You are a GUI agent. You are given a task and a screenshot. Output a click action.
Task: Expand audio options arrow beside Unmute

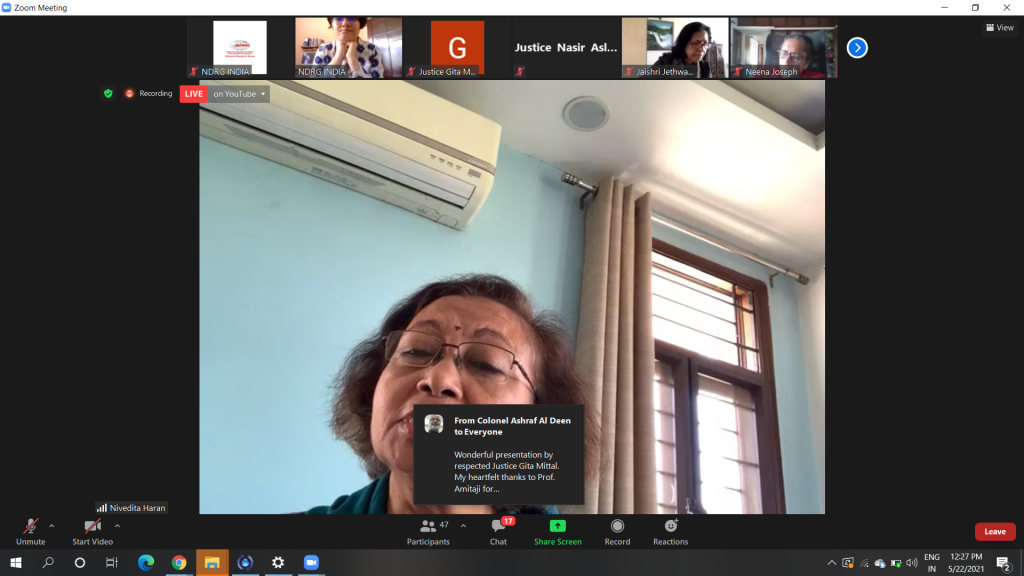[52, 525]
